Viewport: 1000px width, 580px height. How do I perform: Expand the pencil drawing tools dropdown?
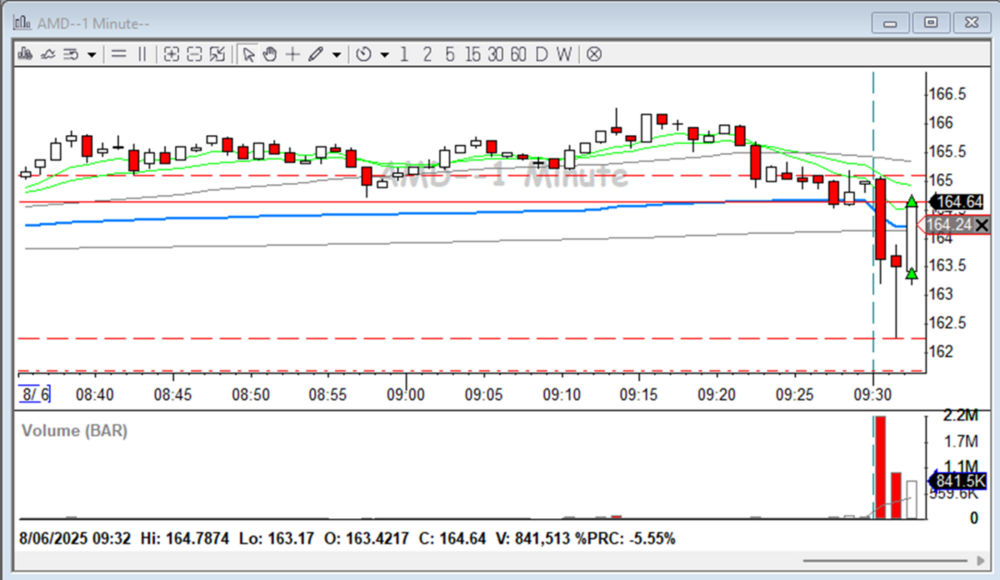tap(337, 54)
